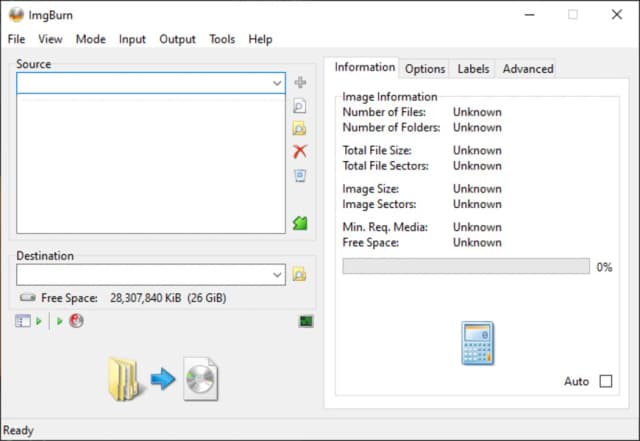
Task: Click the green show Disc Layout Editor icon
Action: [x=300, y=223]
